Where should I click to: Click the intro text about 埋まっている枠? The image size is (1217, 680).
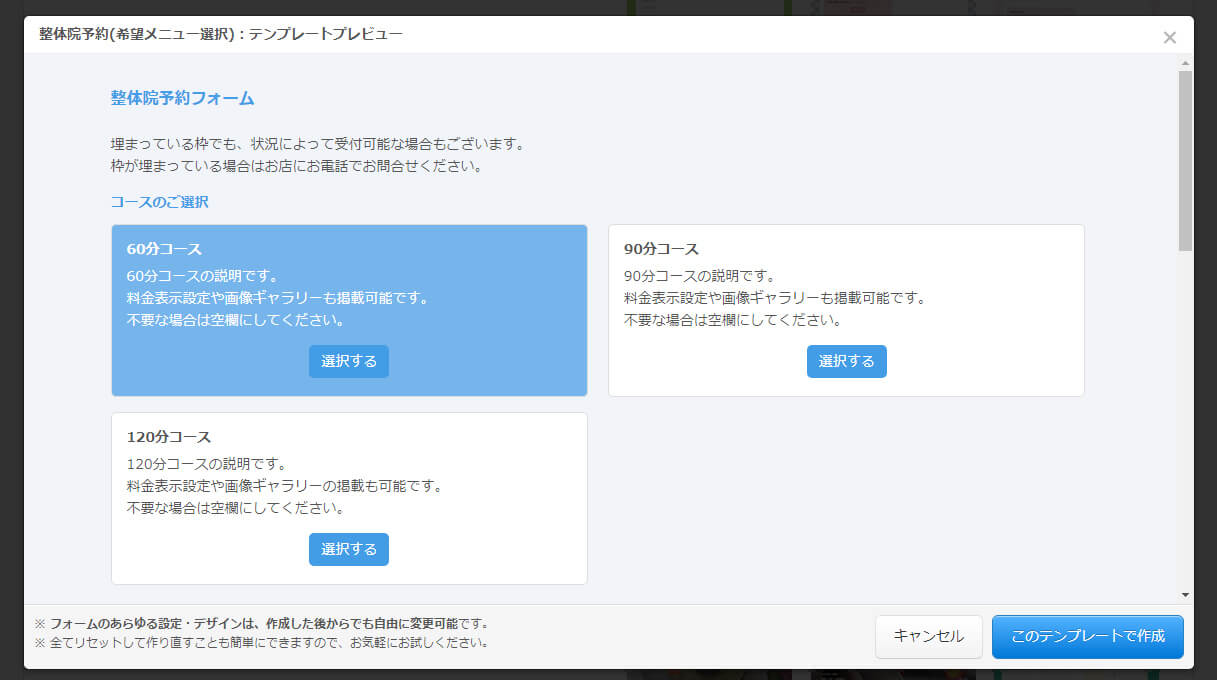click(x=317, y=144)
